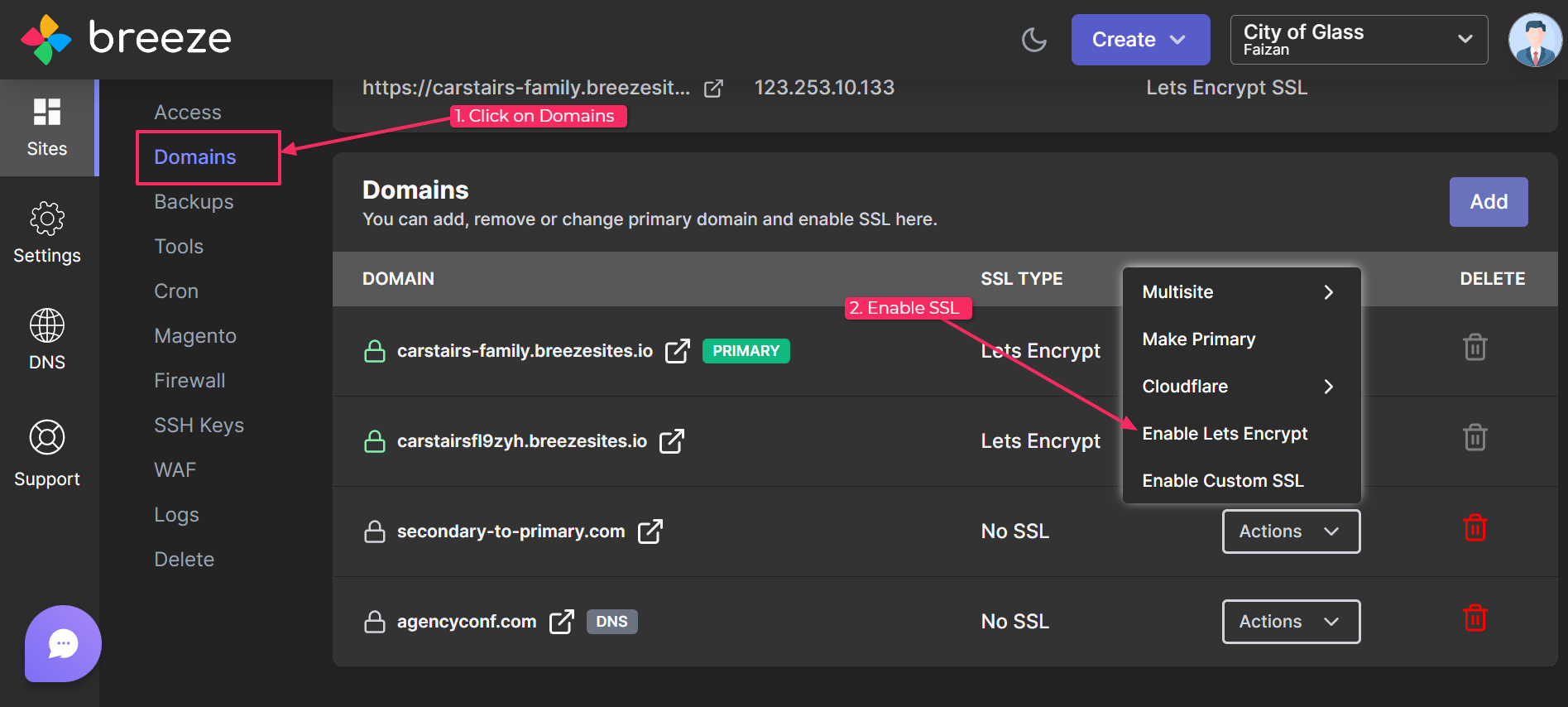Open carstairs-family.breezesites.io external link icon

[x=678, y=351]
